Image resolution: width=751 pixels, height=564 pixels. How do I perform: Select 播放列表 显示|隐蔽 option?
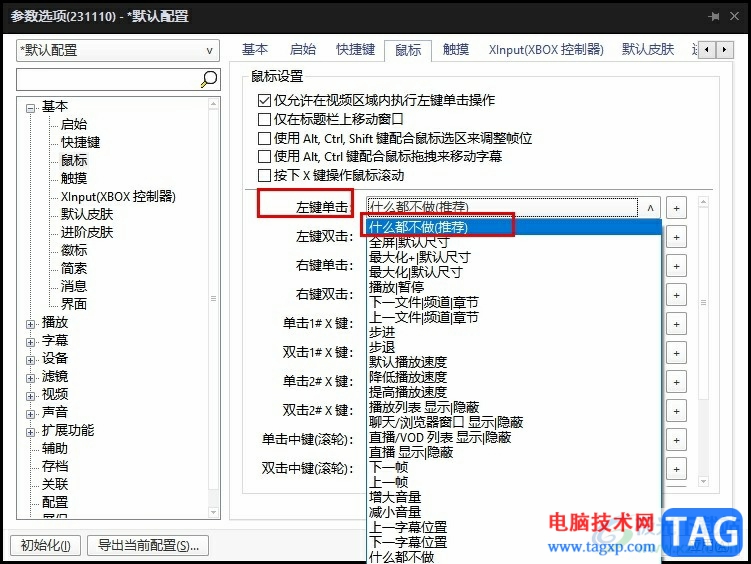[x=514, y=407]
